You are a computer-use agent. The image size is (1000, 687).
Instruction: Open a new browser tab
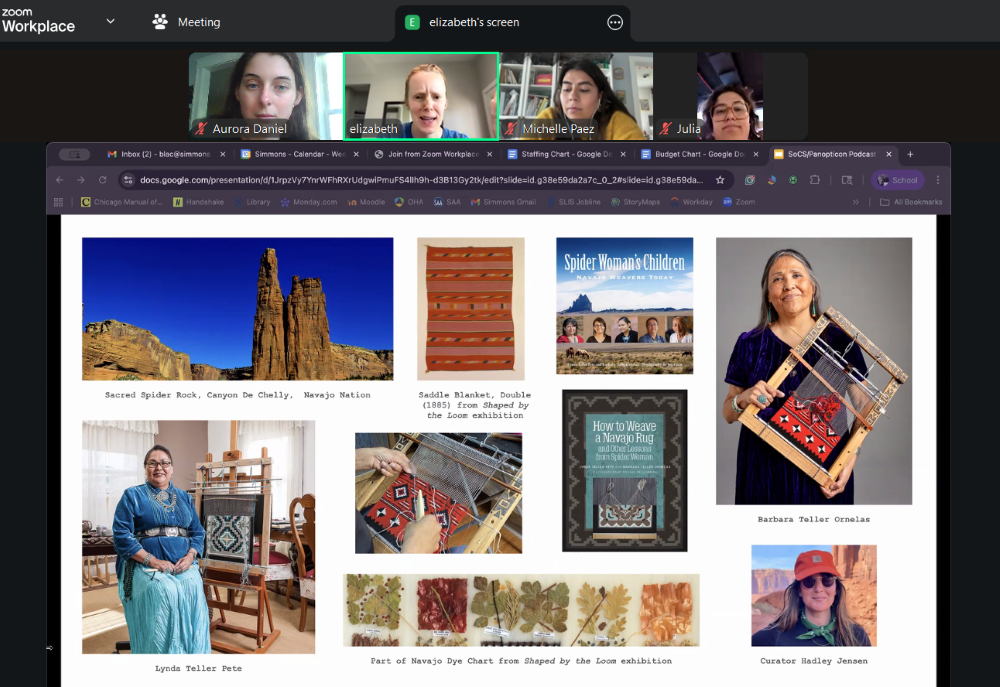tap(910, 155)
